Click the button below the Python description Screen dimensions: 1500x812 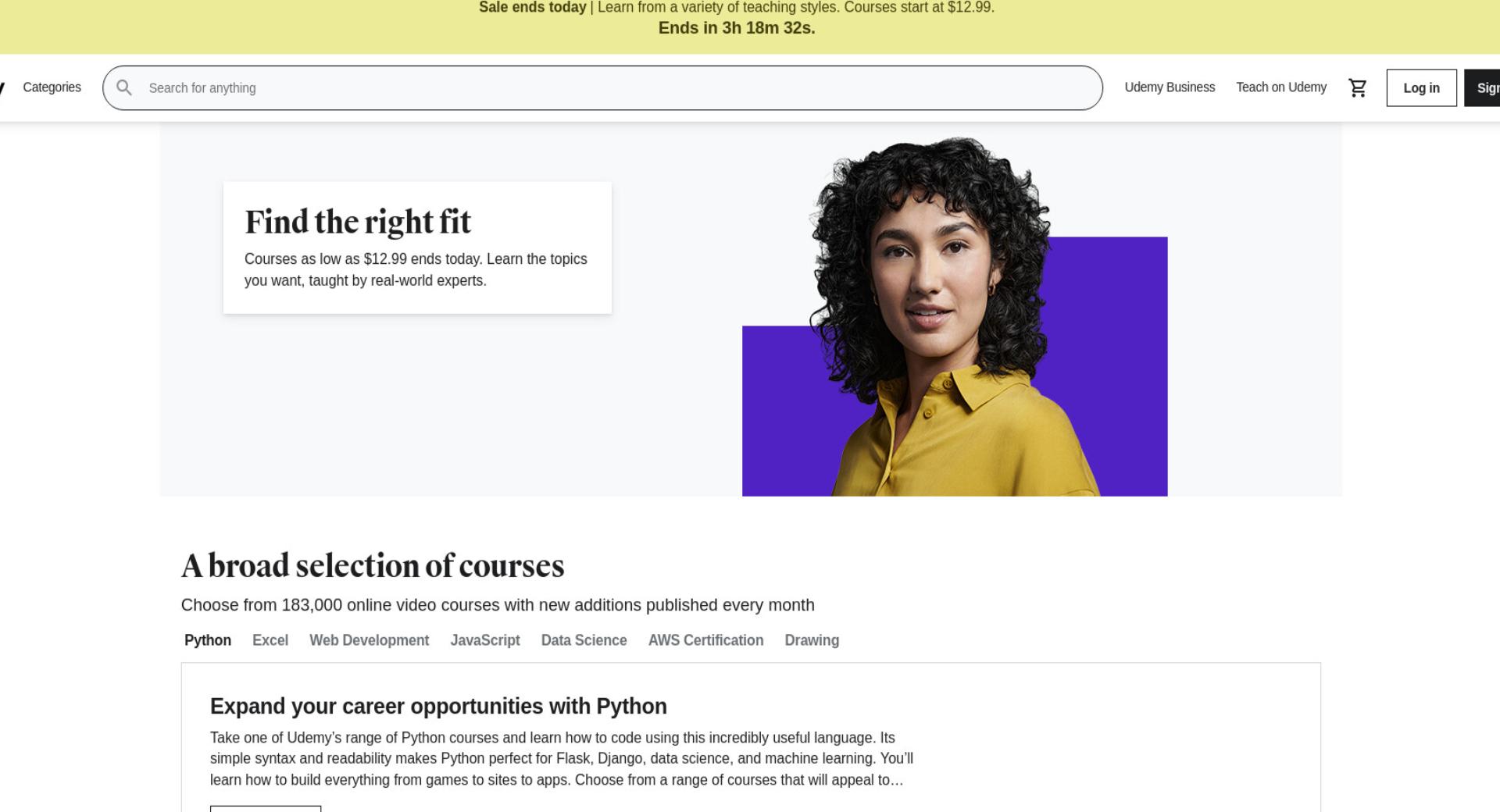coord(266,809)
